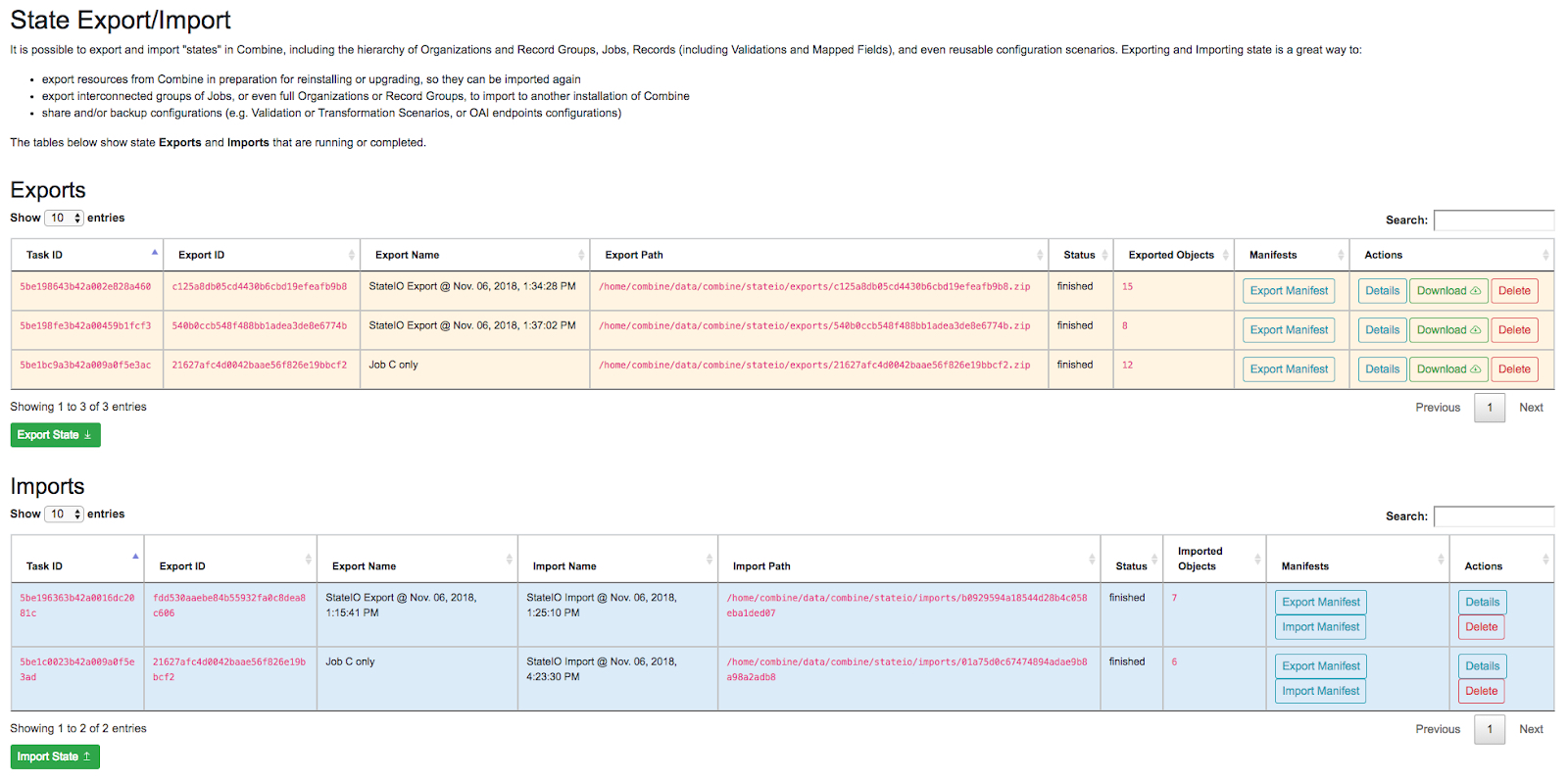Open Imports show entries dropdown
This screenshot has height=782, width=1568.
[x=65, y=513]
